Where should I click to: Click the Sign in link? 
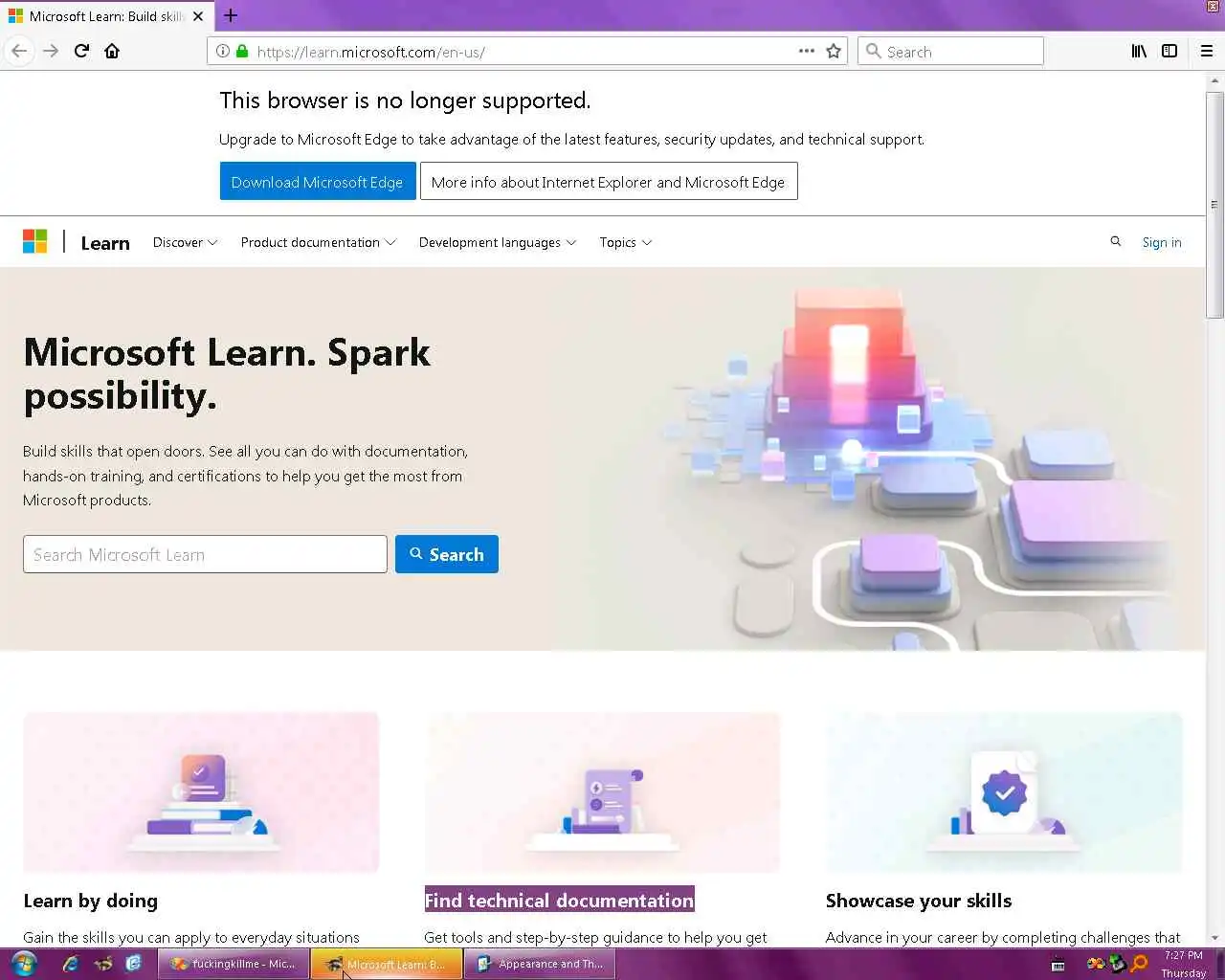coord(1162,242)
